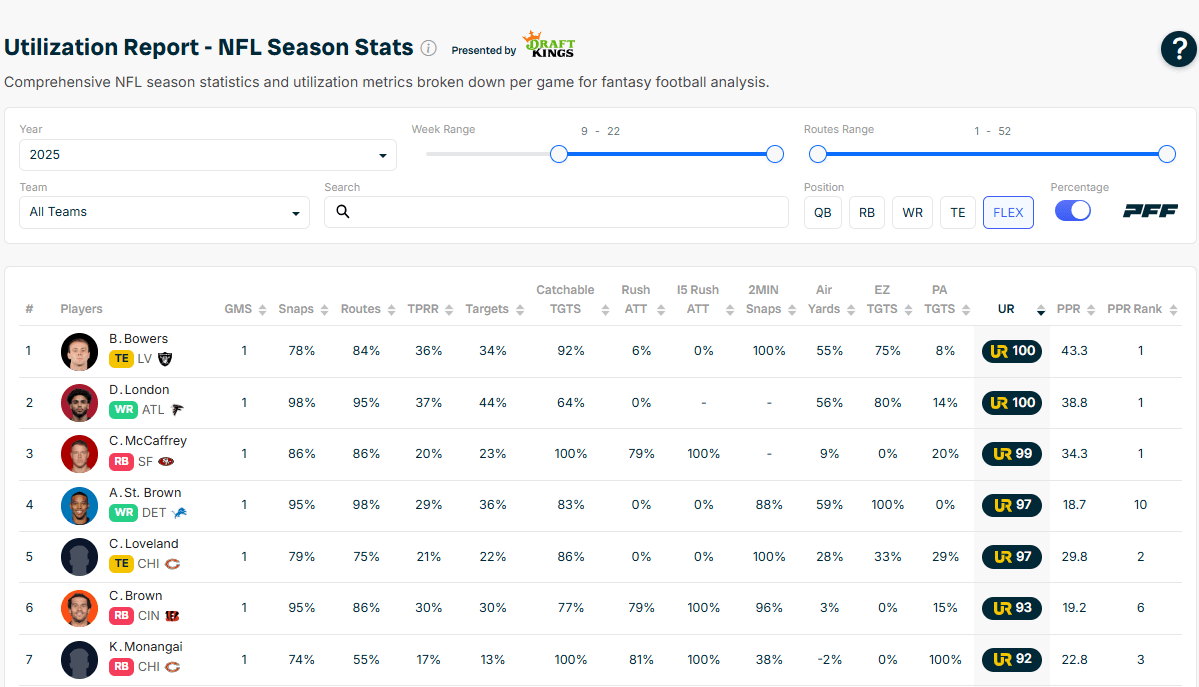1199x687 pixels.
Task: Select the FLEX position filter
Action: pyautogui.click(x=1008, y=212)
